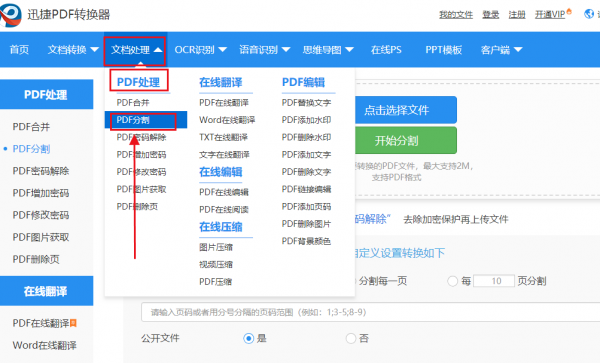Select PDF分割 in the dropdown menu
This screenshot has width=600, height=363.
click(146, 120)
